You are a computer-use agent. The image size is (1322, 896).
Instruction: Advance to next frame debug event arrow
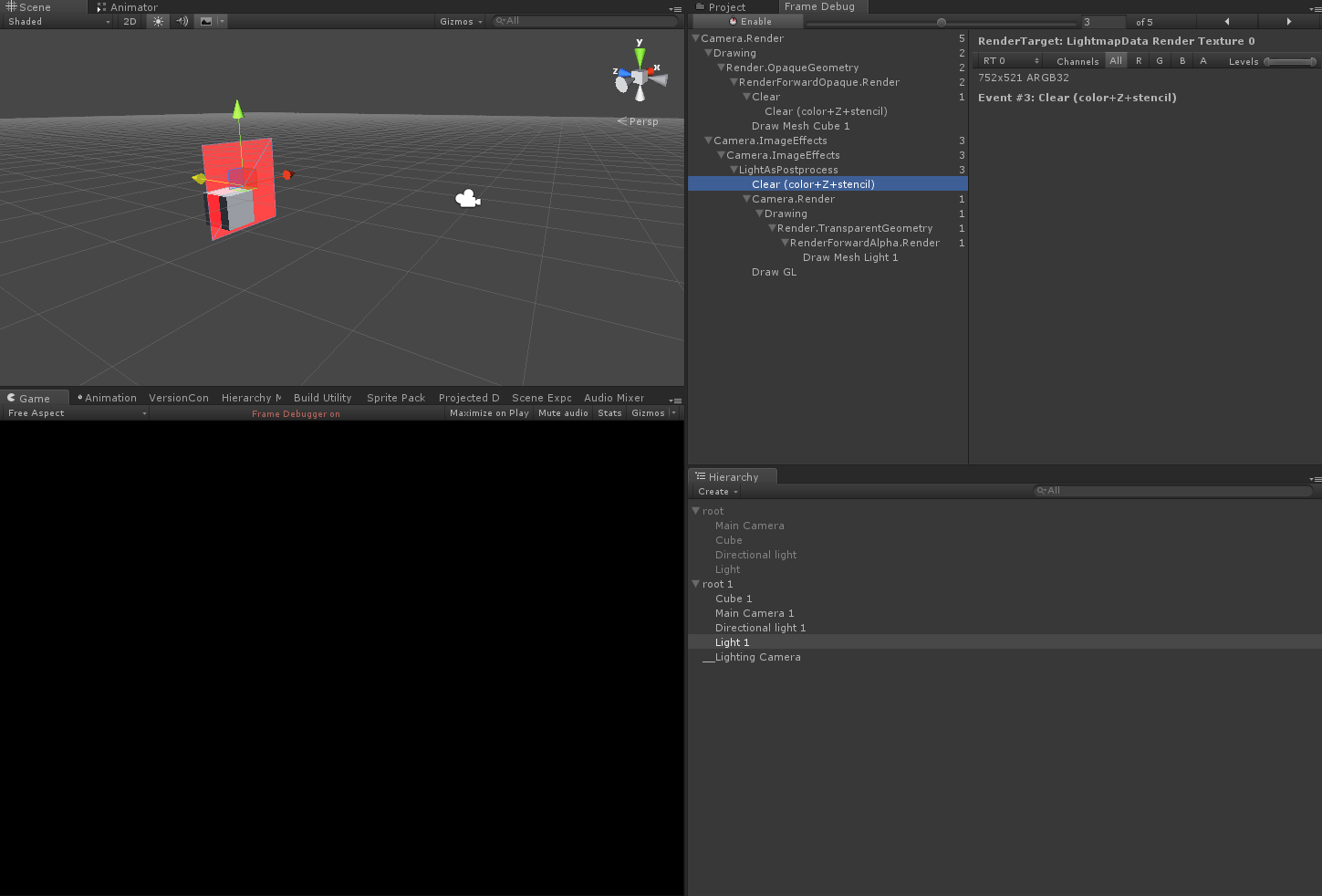[x=1288, y=21]
